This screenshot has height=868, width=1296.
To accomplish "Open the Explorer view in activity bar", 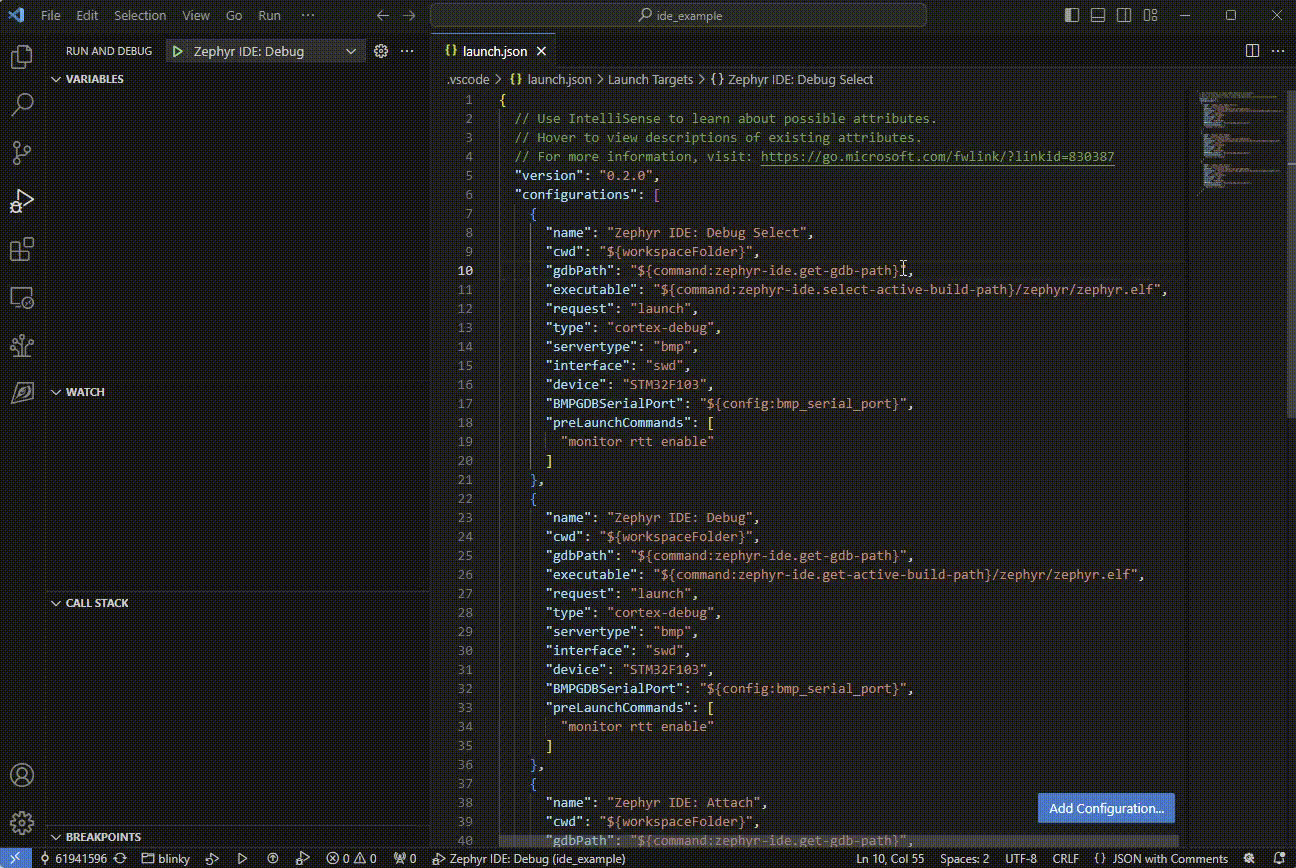I will coord(21,57).
